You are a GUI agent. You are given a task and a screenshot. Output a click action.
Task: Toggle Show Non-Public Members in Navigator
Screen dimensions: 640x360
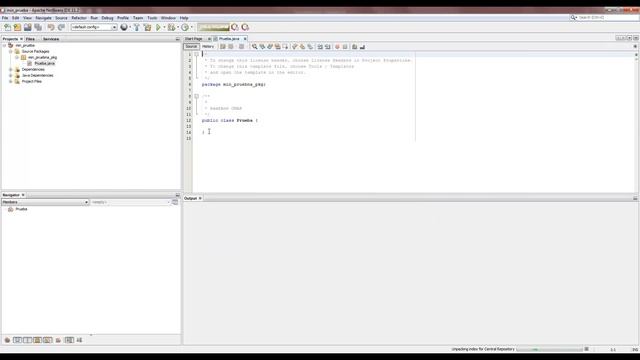click(38, 340)
